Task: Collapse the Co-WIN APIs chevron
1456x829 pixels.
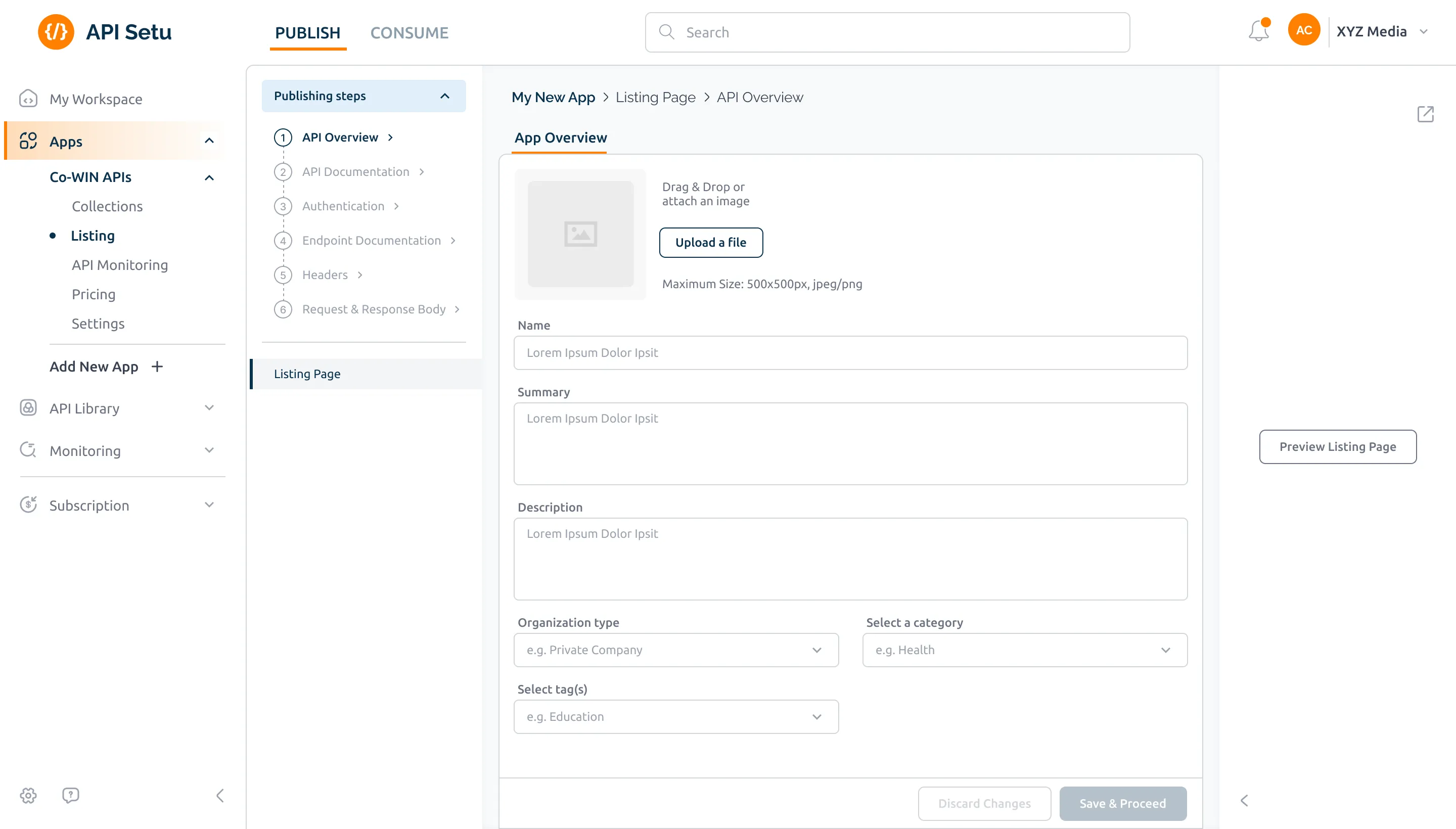Action: coord(209,177)
